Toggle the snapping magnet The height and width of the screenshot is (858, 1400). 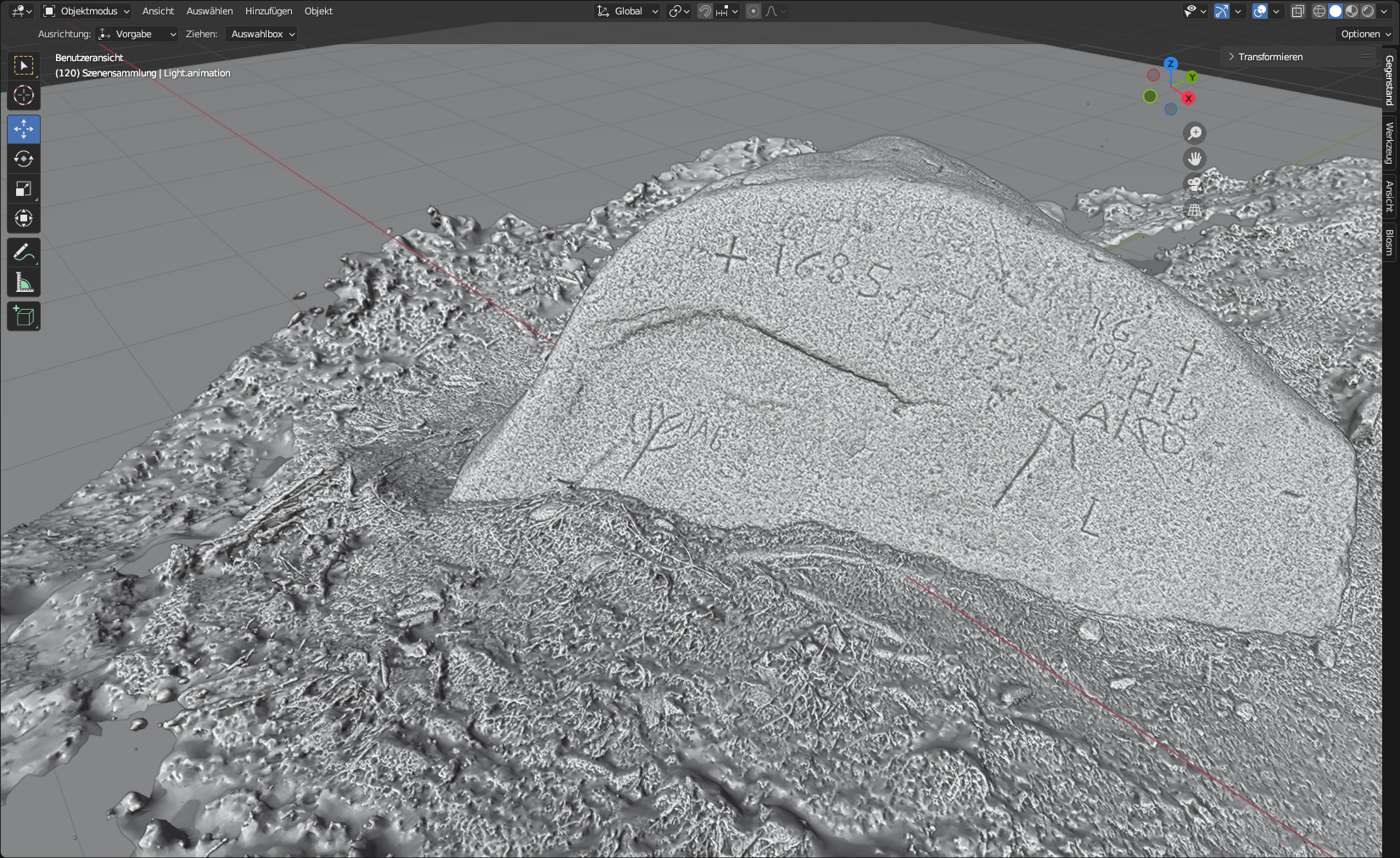[x=705, y=11]
